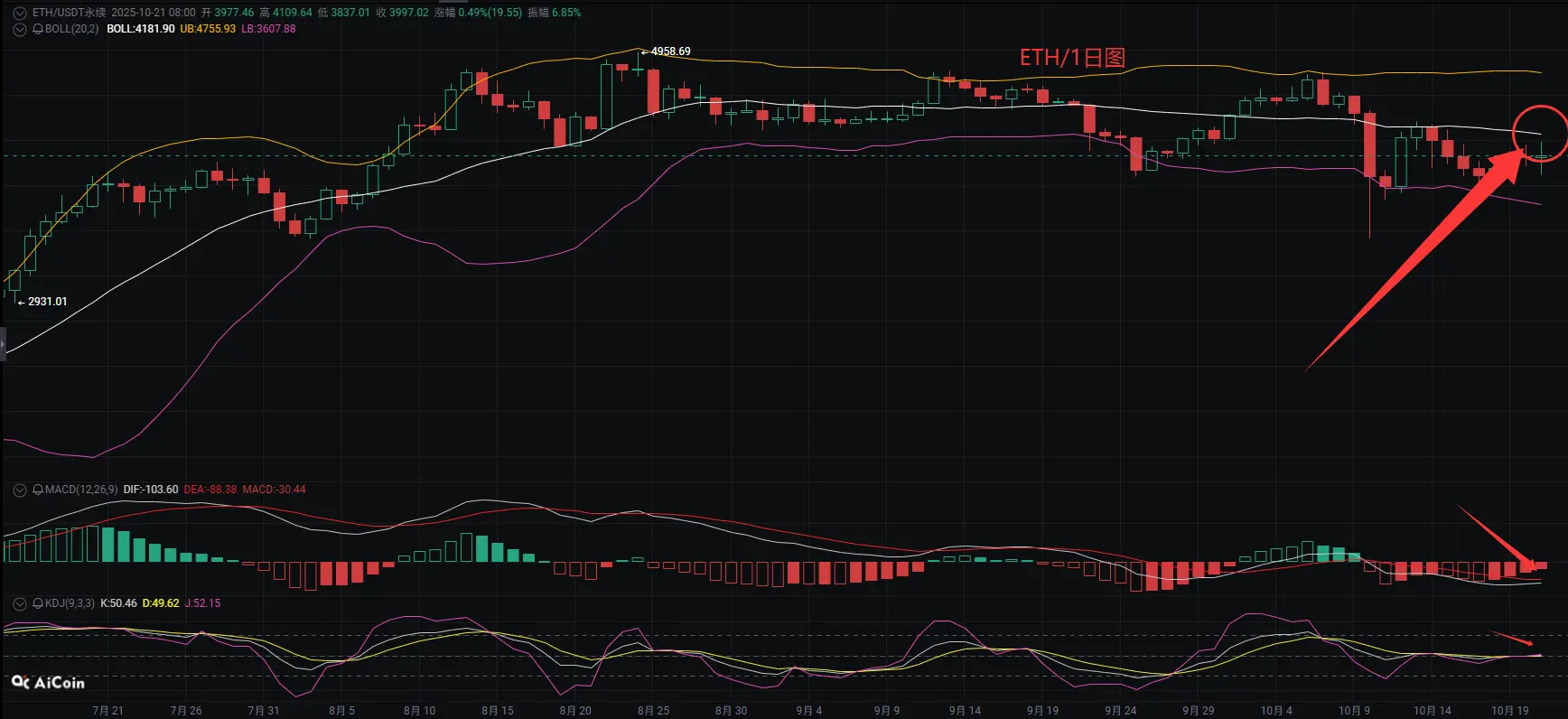Collapse the MACD(12,26,9) indicator chevron

pyautogui.click(x=20, y=490)
